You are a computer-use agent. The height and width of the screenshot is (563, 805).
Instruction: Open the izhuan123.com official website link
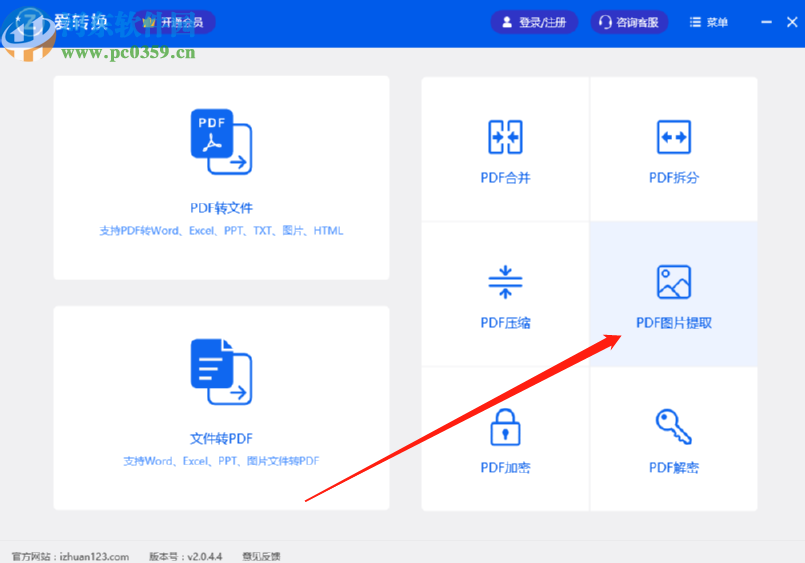94,556
